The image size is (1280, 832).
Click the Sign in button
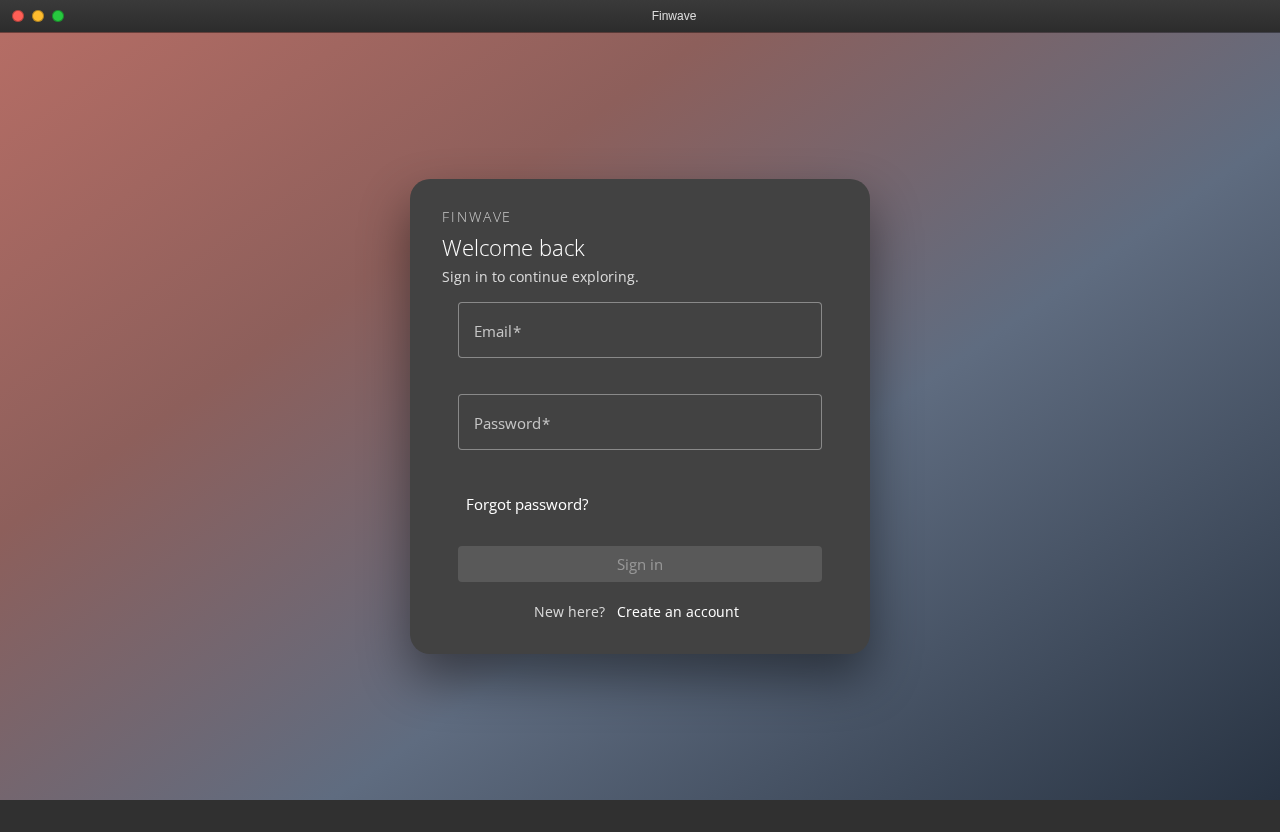tap(640, 564)
